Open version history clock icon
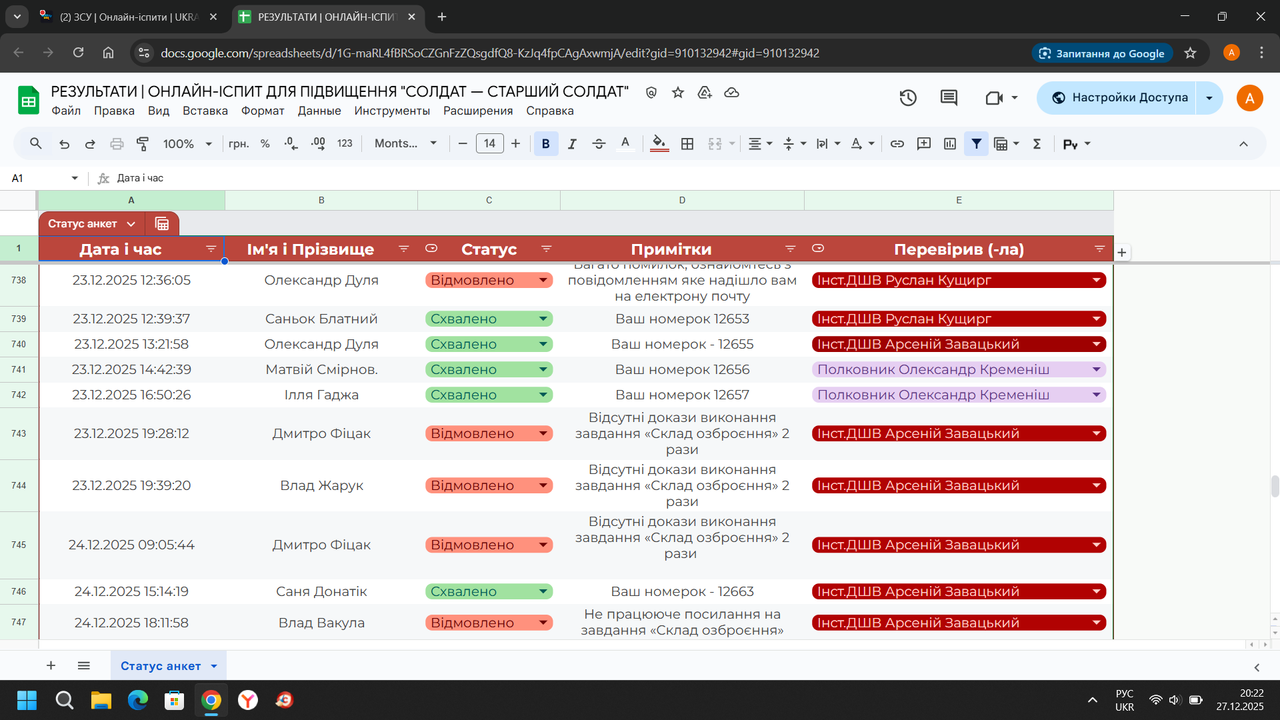This screenshot has height=720, width=1280. (908, 97)
